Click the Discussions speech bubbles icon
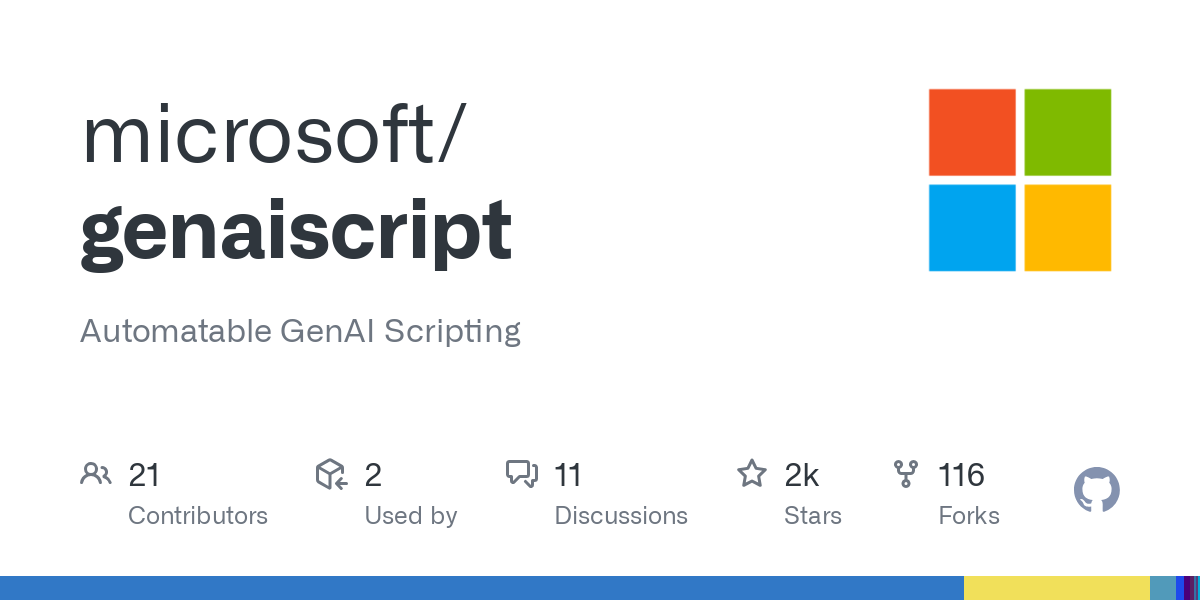This screenshot has height=600, width=1200. (x=522, y=474)
